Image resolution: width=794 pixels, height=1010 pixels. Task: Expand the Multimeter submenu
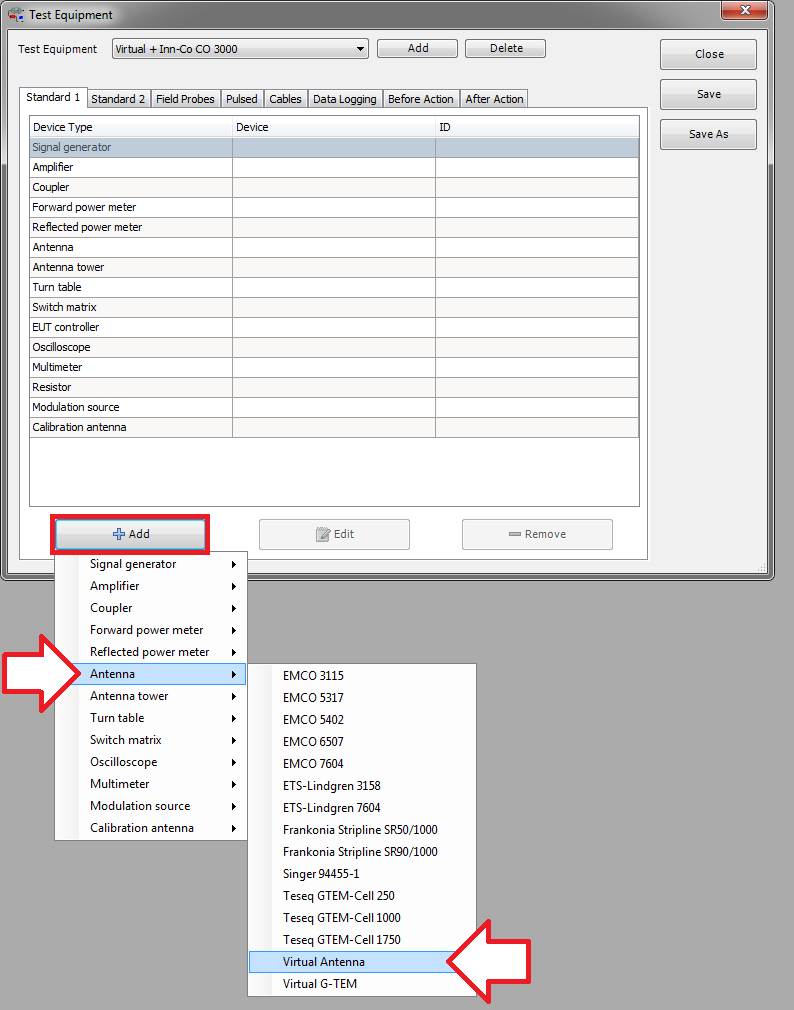tap(151, 784)
